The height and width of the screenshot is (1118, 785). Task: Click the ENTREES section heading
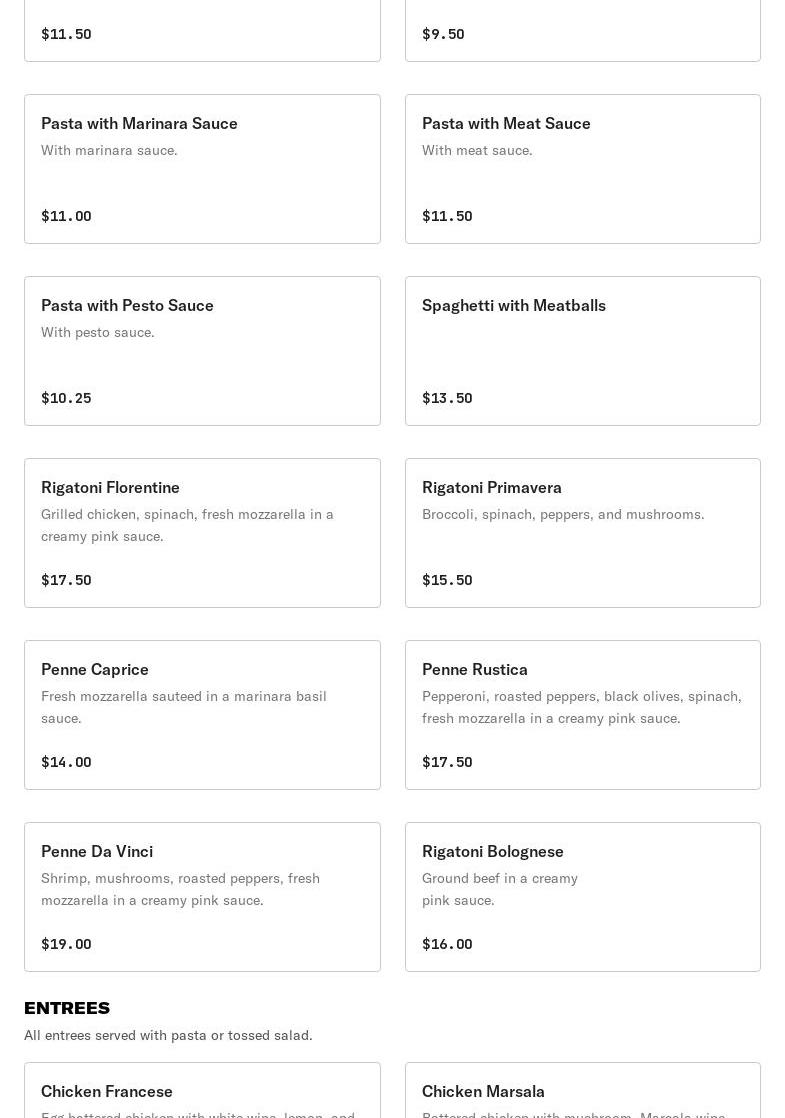click(x=67, y=1007)
